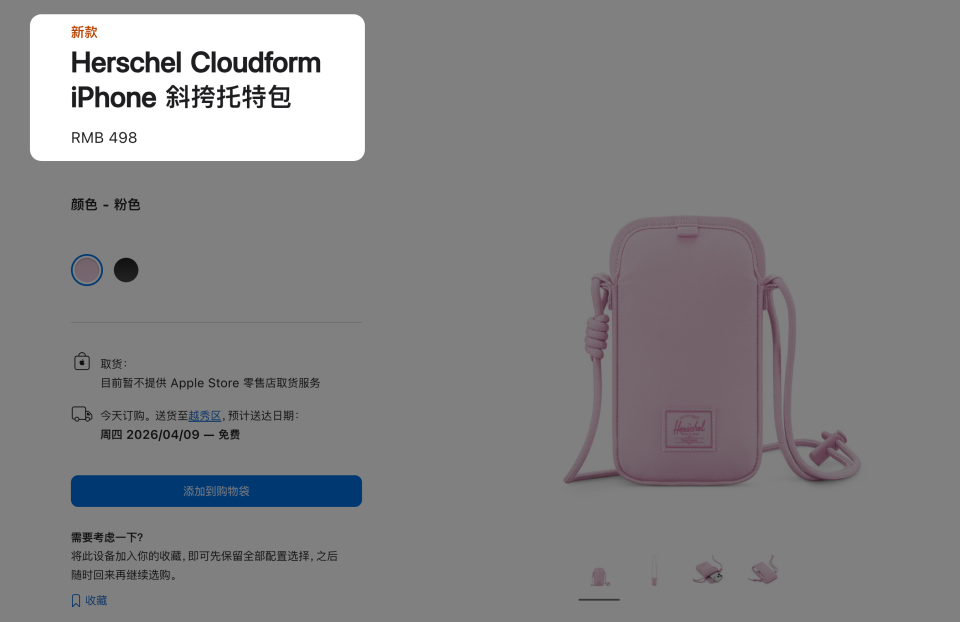Select the front-view bag thumbnail
Image resolution: width=960 pixels, height=622 pixels.
tap(599, 575)
